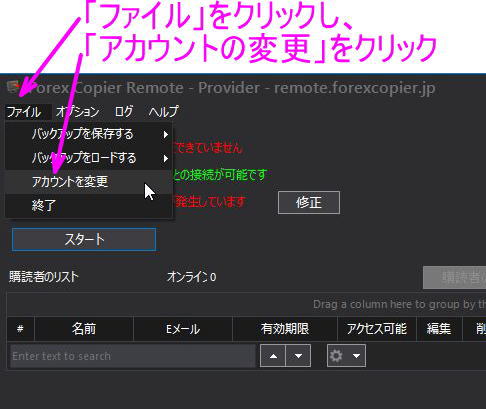Click the 編集 column header
The width and height of the screenshot is (486, 409).
439,329
